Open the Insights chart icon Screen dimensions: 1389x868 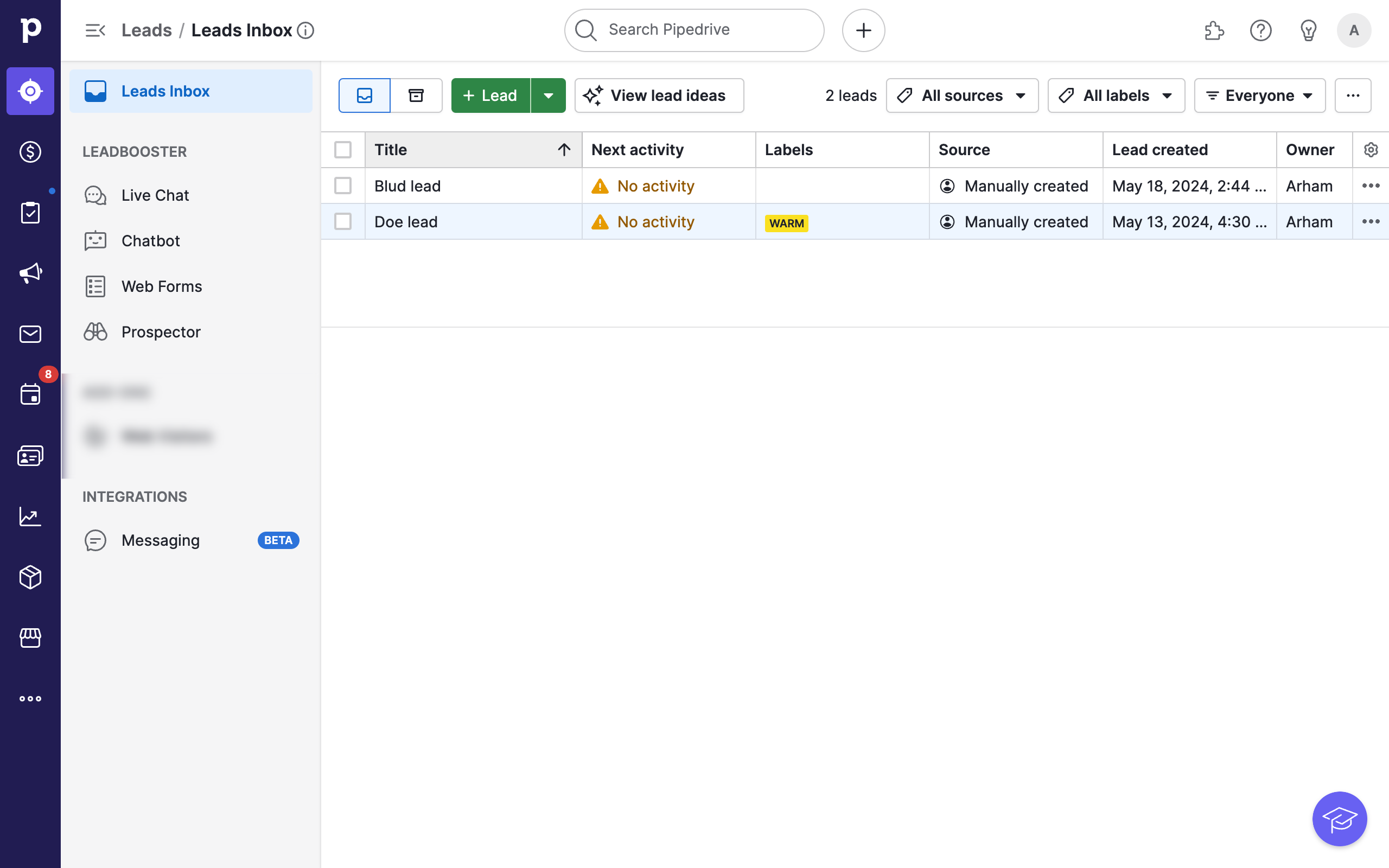tap(30, 516)
